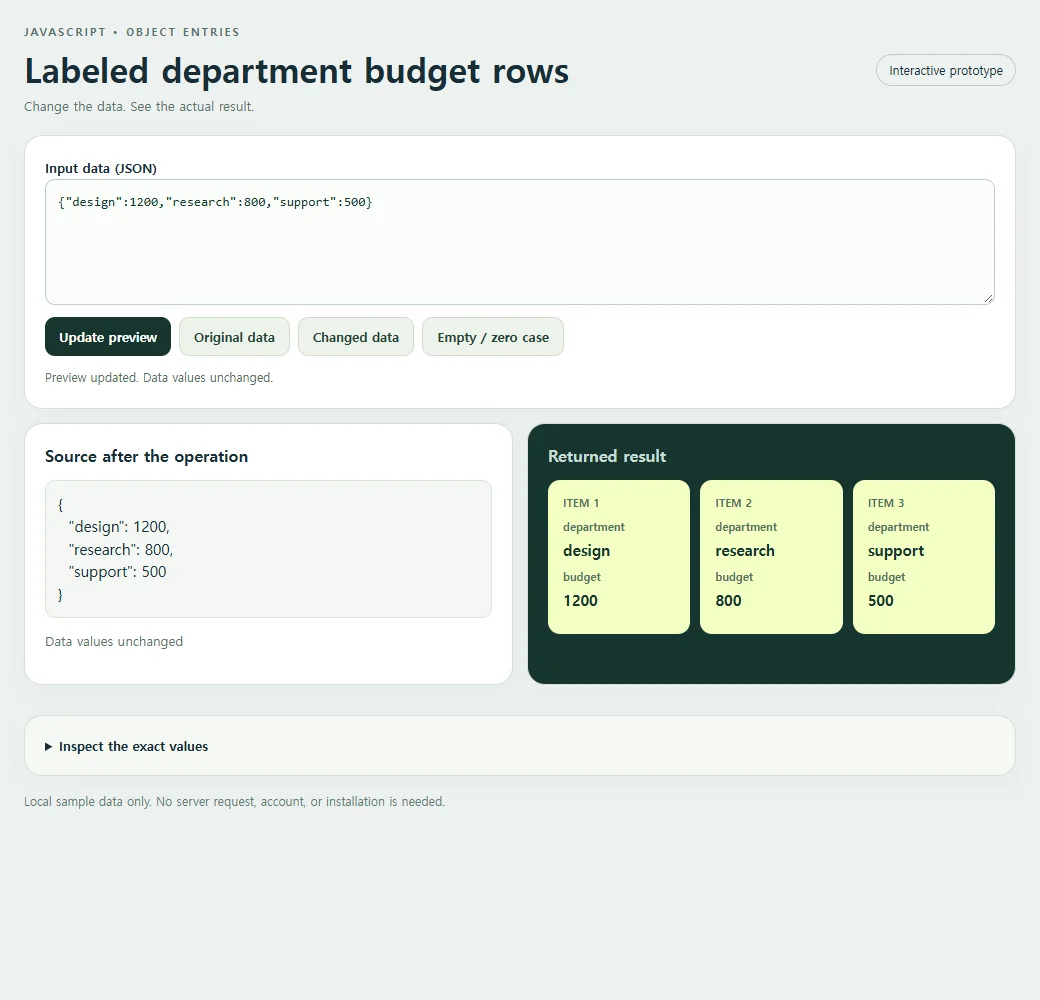This screenshot has width=1040, height=1000.
Task: Click the Preview updated status message
Action: pos(159,378)
